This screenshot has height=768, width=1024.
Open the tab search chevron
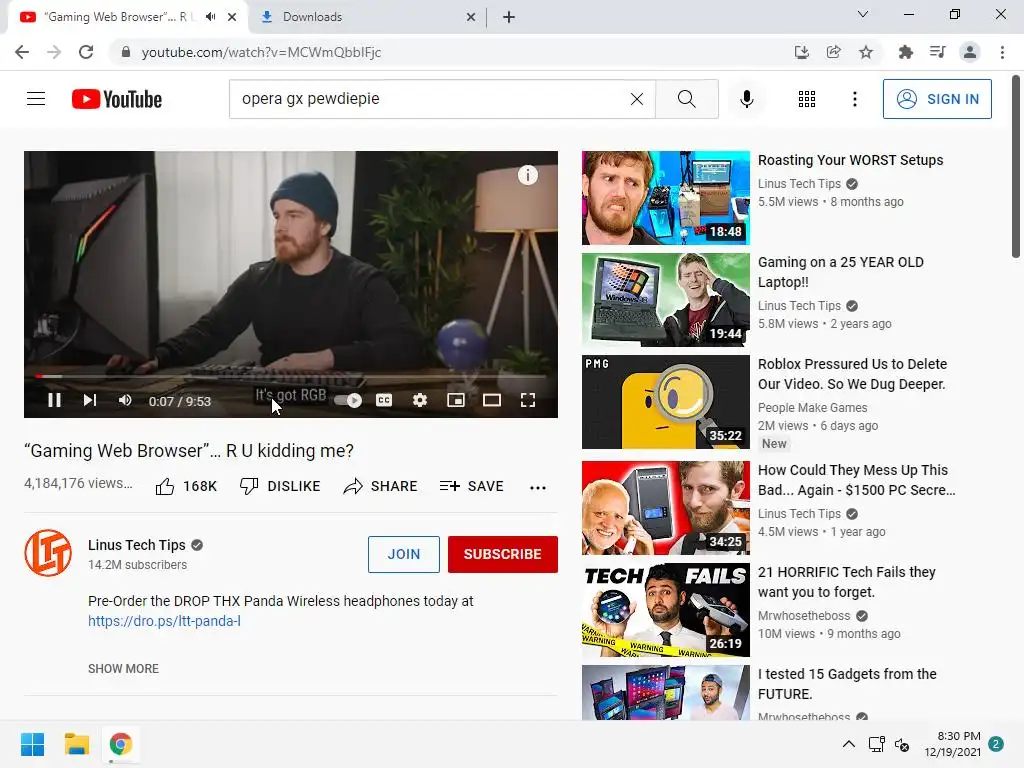(863, 14)
